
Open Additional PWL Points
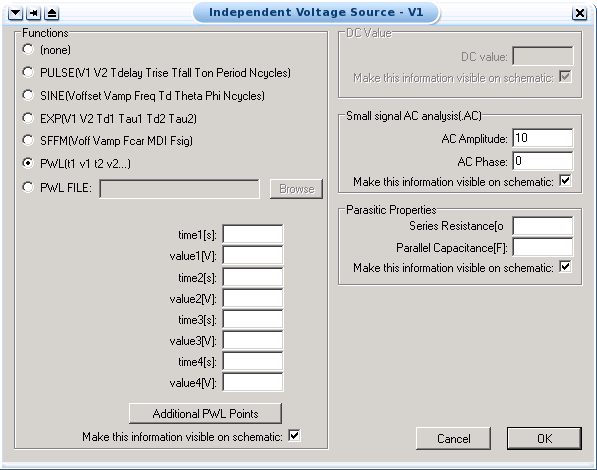(x=206, y=413)
